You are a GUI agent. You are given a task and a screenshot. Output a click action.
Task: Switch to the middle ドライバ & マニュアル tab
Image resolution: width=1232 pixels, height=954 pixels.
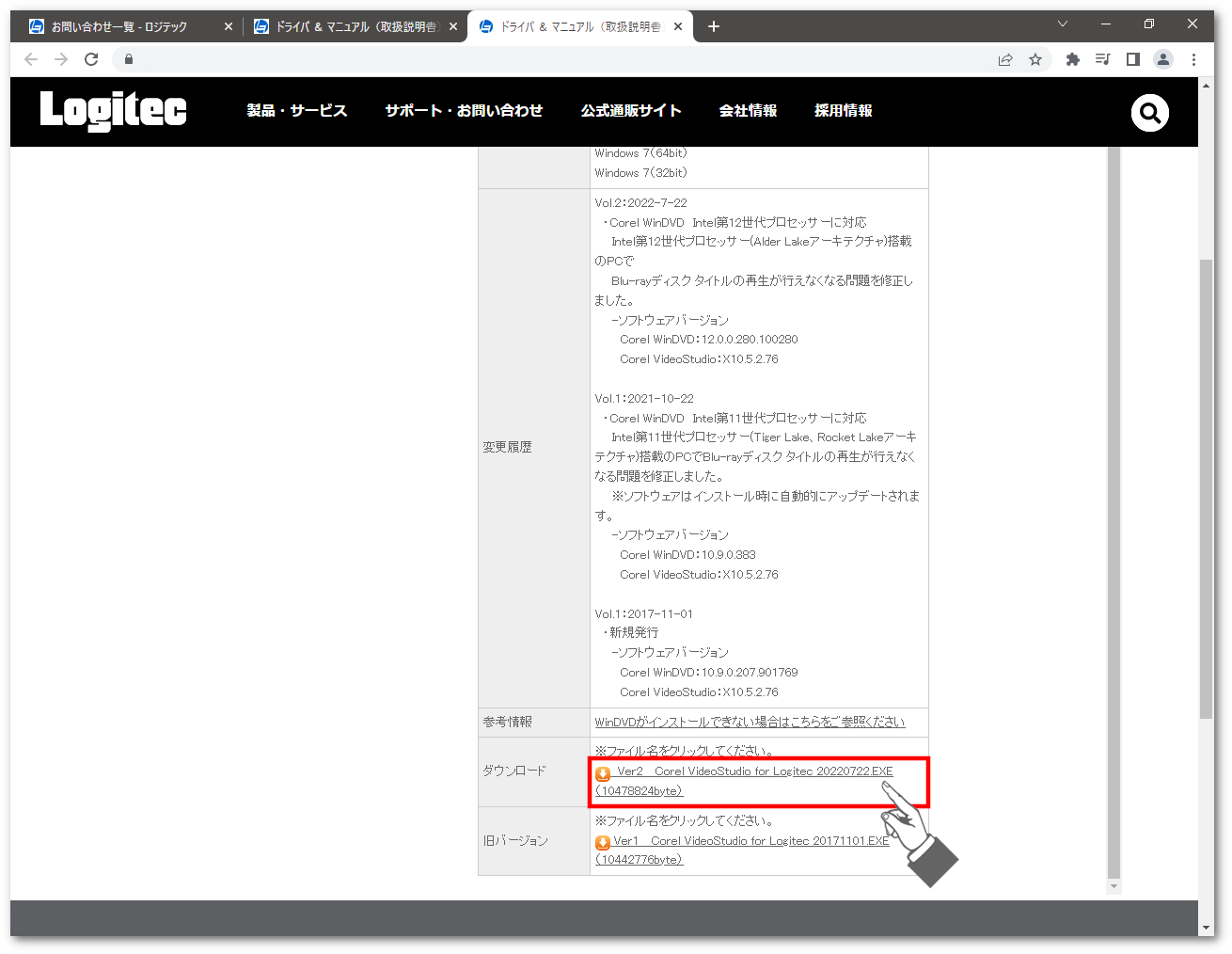345,27
